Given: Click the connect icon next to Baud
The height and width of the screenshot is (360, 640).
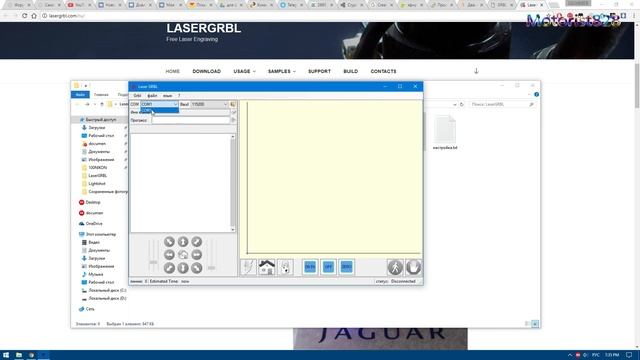Looking at the screenshot, I should 233,104.
